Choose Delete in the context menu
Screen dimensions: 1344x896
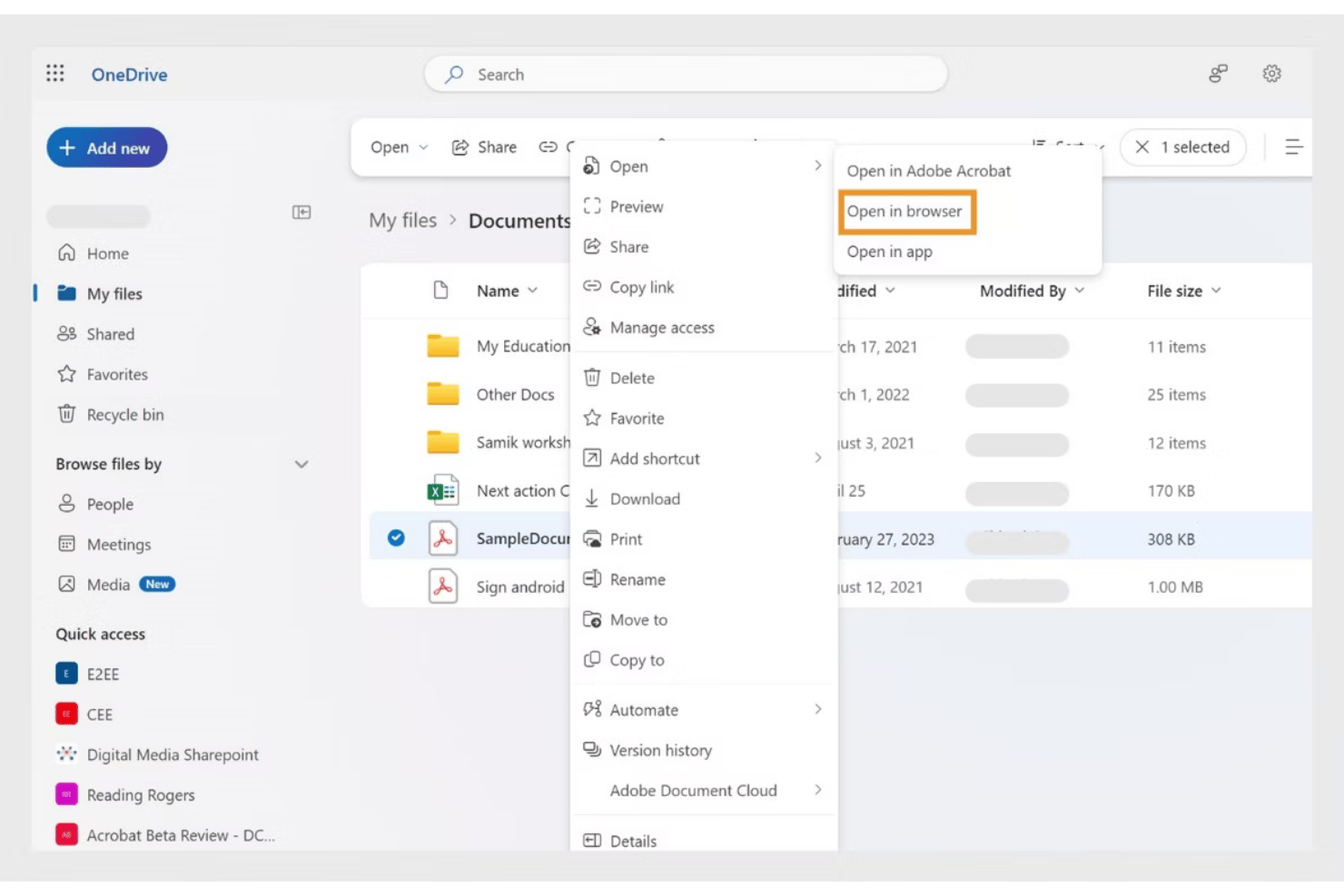point(702,378)
